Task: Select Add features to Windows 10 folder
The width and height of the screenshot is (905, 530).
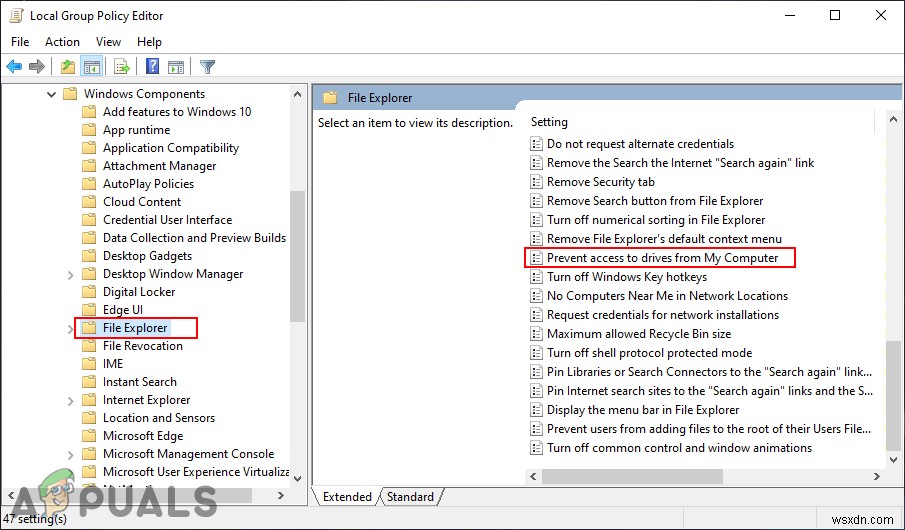Action: point(177,112)
